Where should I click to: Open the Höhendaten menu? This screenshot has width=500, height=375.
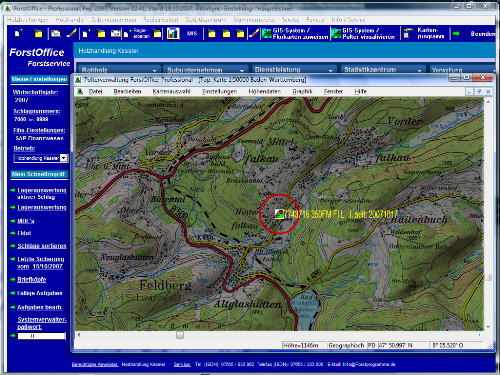click(x=264, y=91)
